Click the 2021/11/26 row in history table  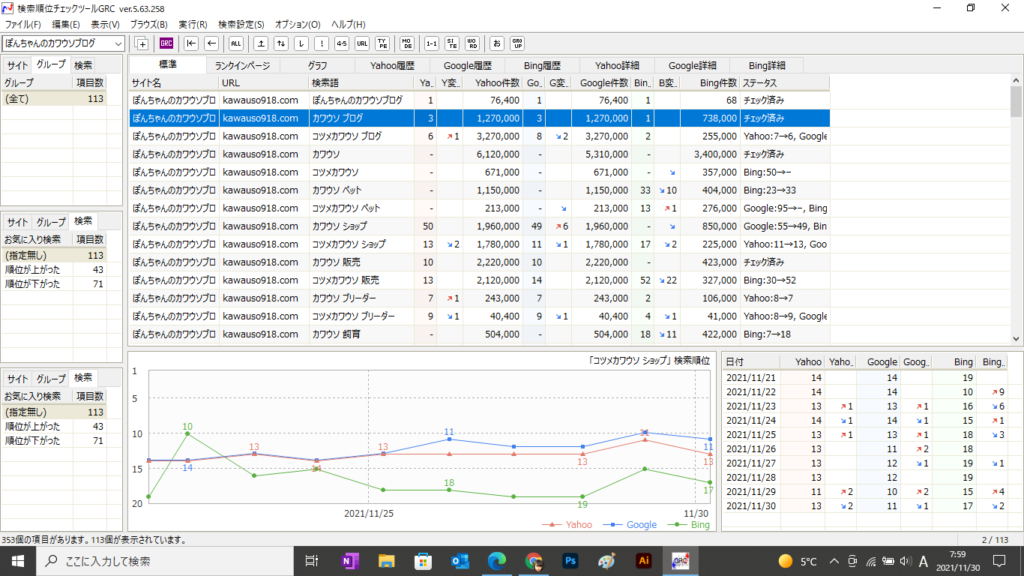(865, 449)
